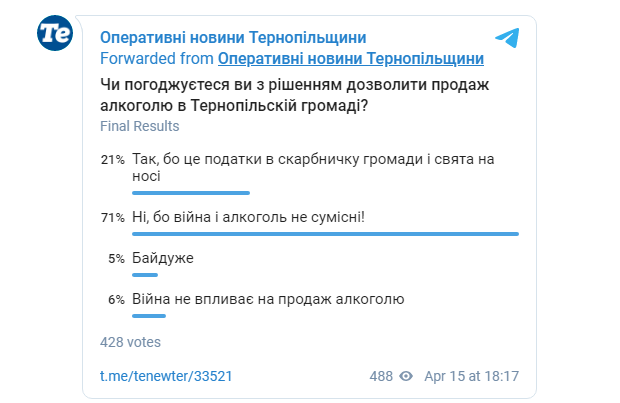Click the Te channel avatar logo
The height and width of the screenshot is (403, 620).
click(55, 33)
